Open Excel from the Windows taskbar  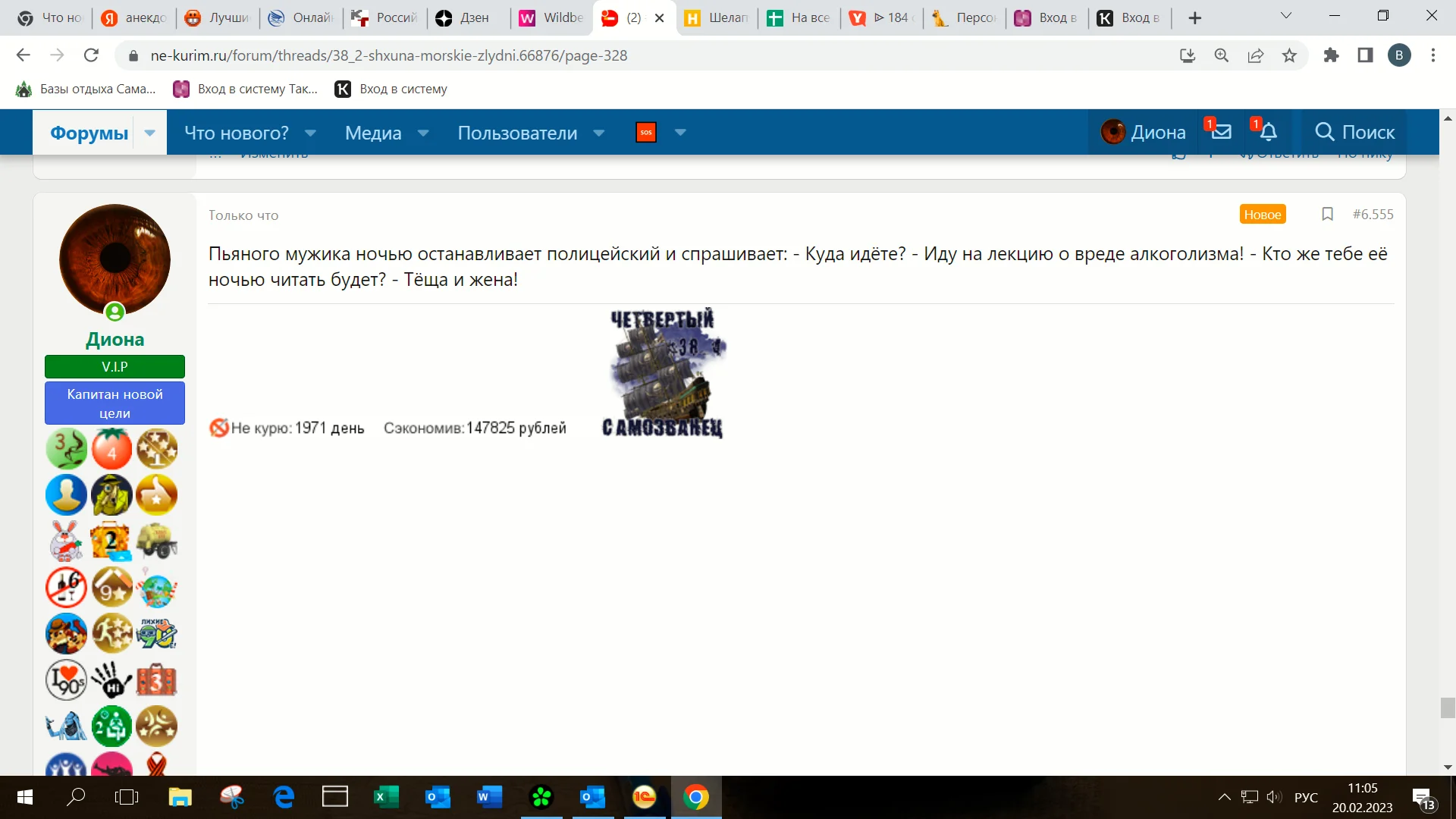386,797
